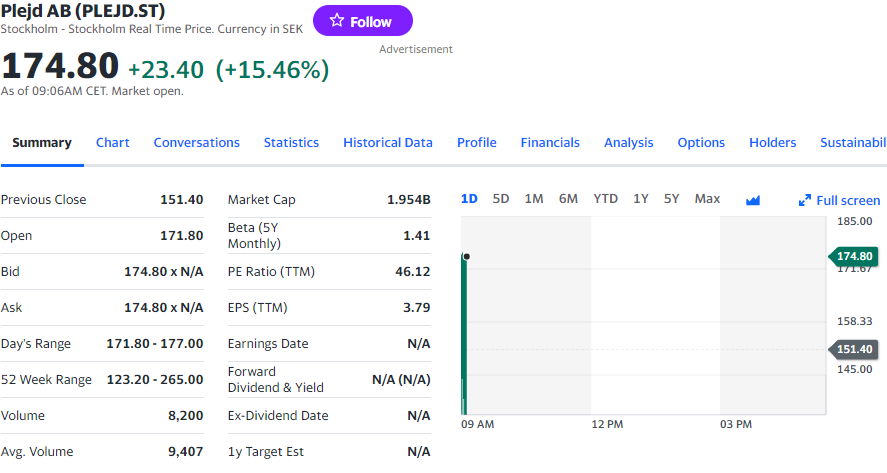Click the 03 PM axis label on chart
887x473 pixels.
pos(736,424)
